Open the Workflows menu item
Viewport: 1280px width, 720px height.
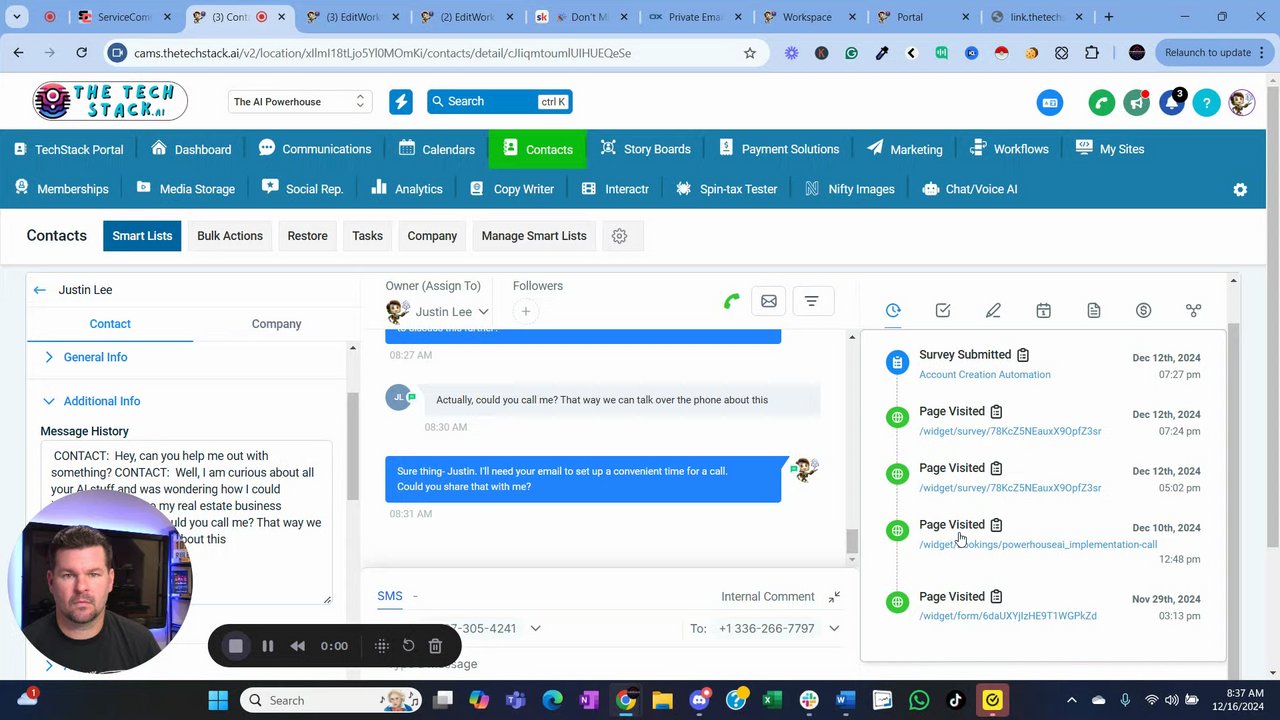pos(1010,149)
